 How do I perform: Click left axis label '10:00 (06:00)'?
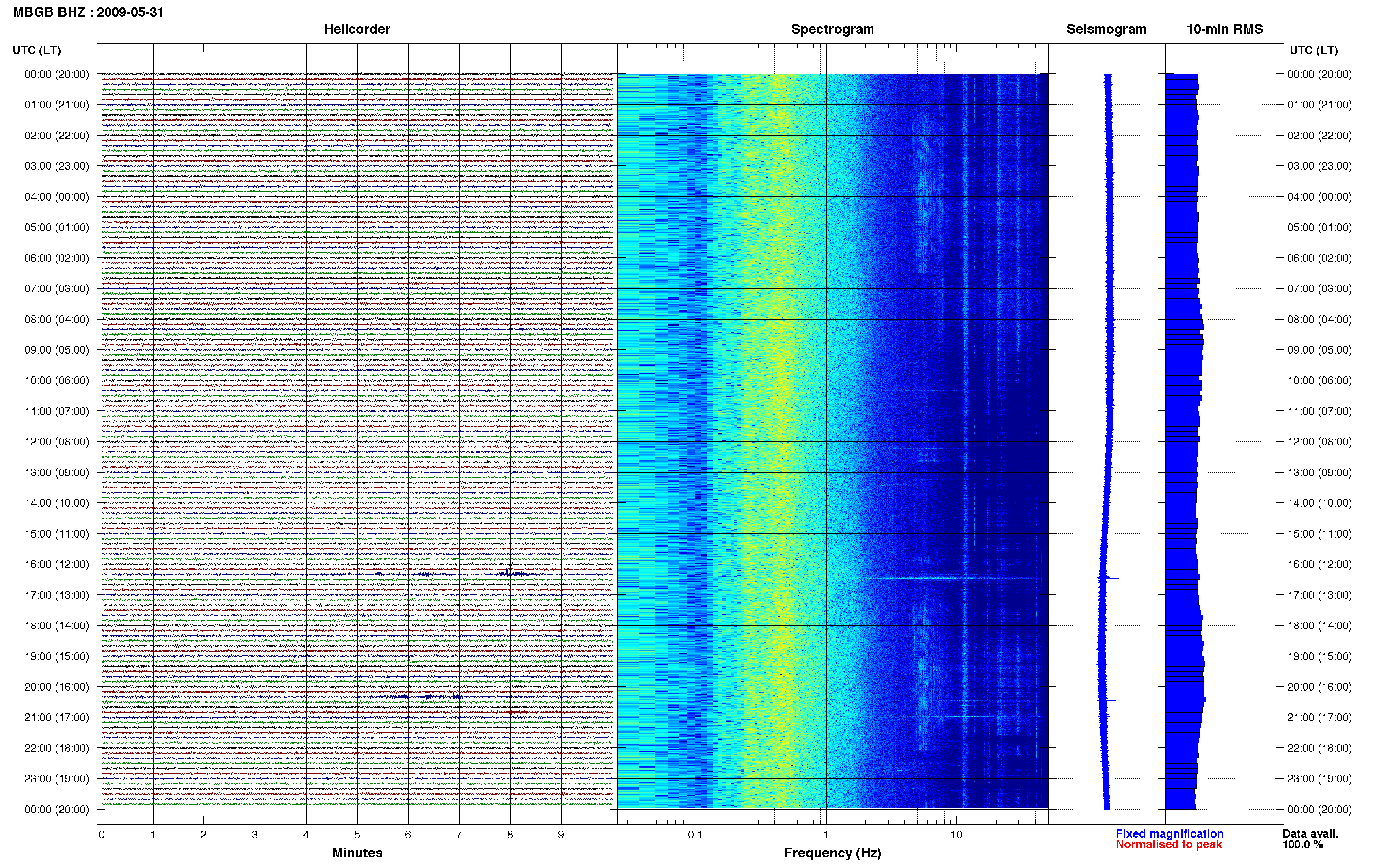(56, 380)
